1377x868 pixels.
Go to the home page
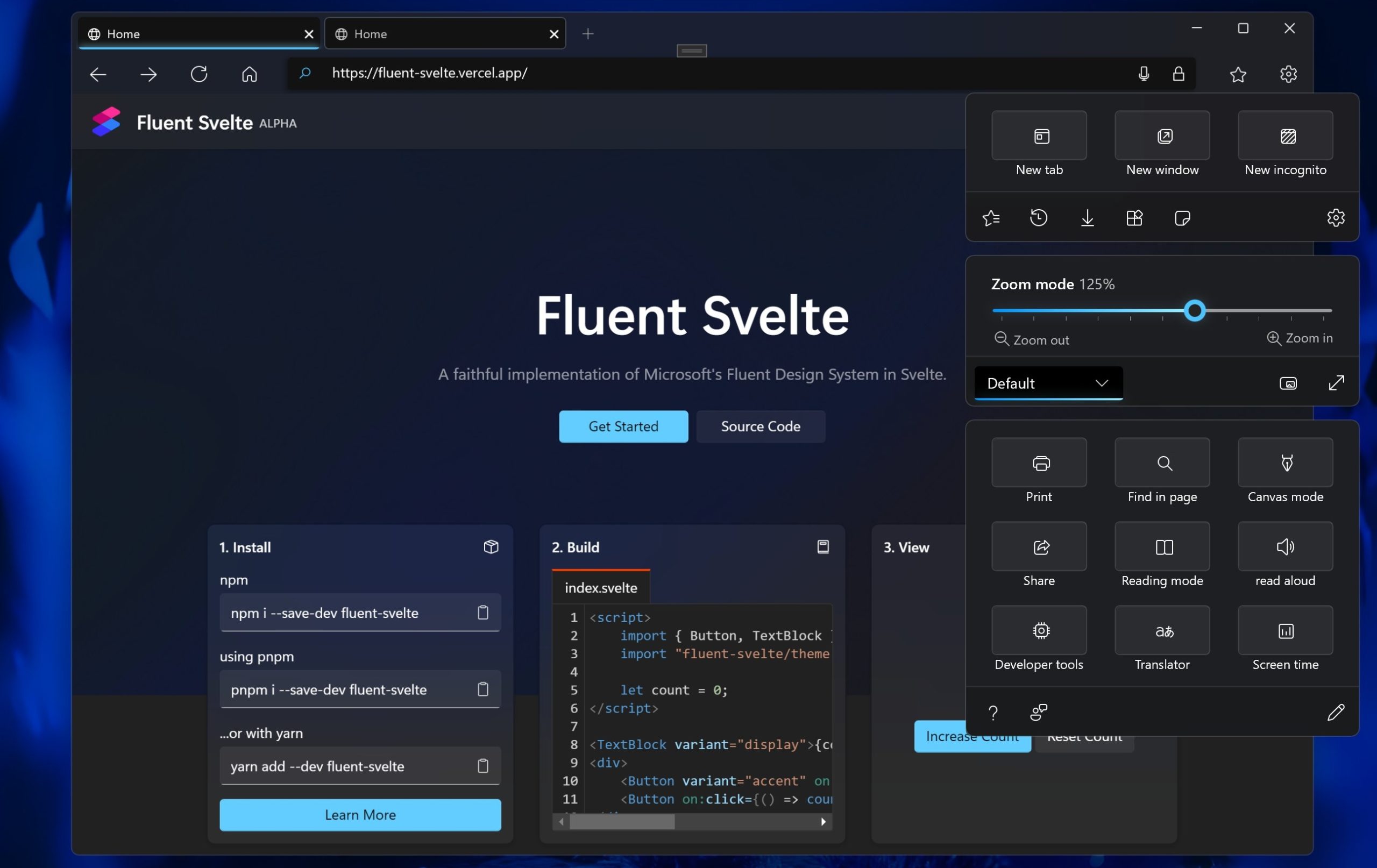[x=250, y=74]
